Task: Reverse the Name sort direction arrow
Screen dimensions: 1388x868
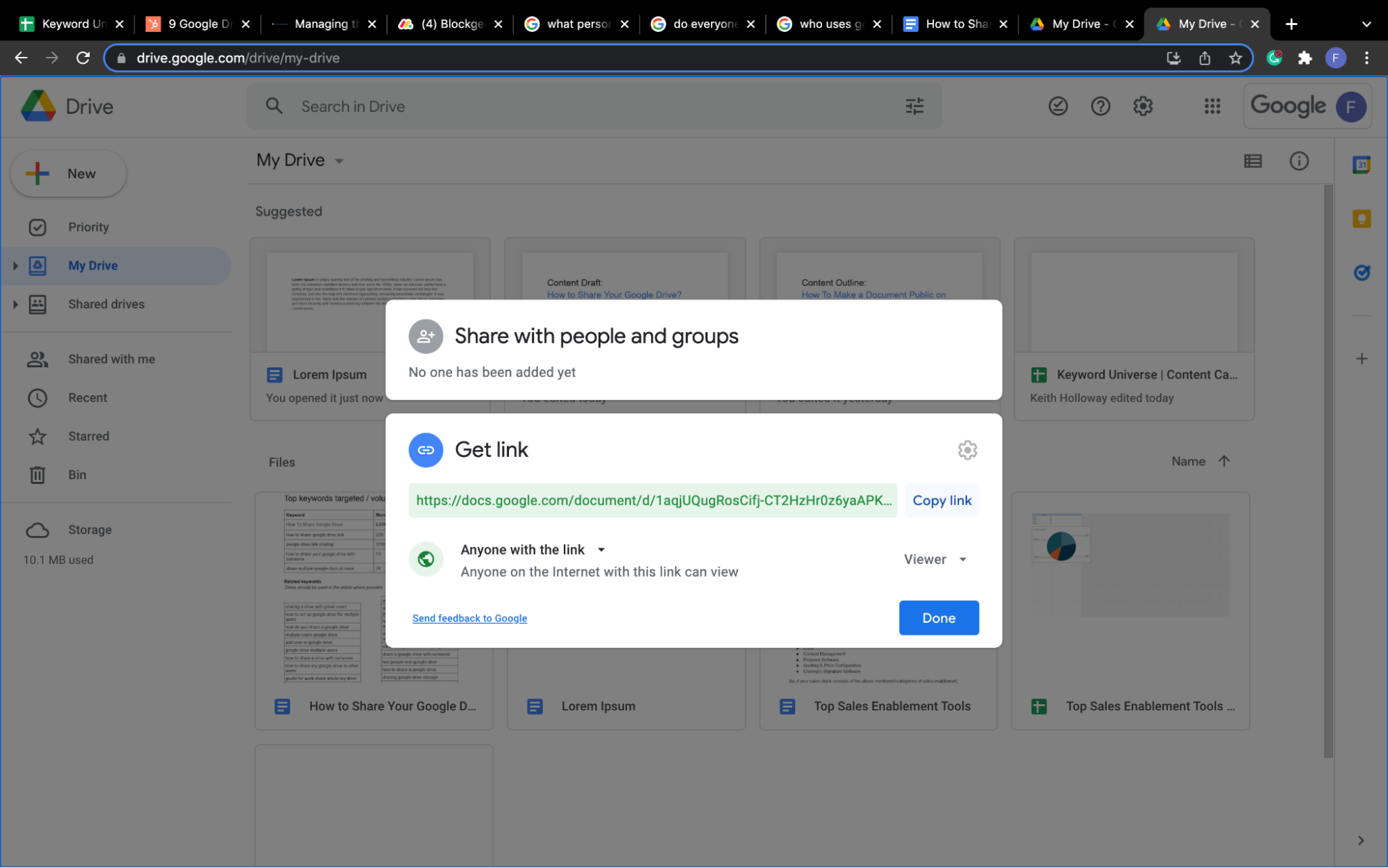Action: (1223, 461)
